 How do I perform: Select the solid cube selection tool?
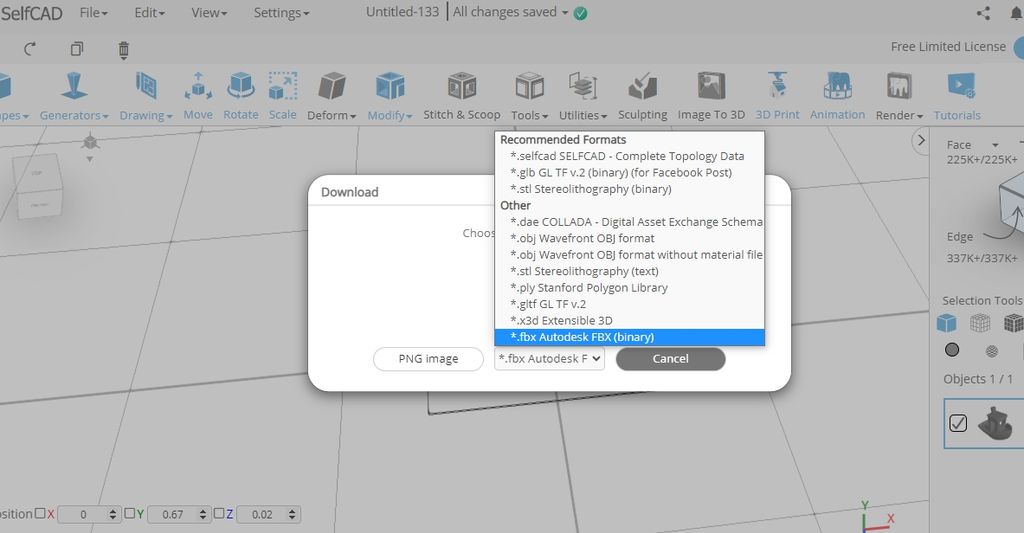[946, 323]
